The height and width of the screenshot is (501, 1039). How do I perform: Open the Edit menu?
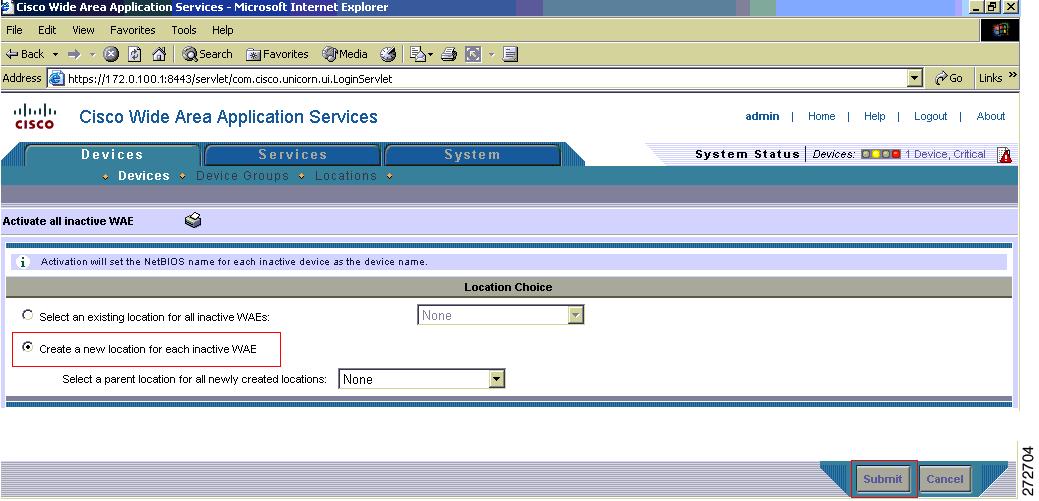coord(47,30)
